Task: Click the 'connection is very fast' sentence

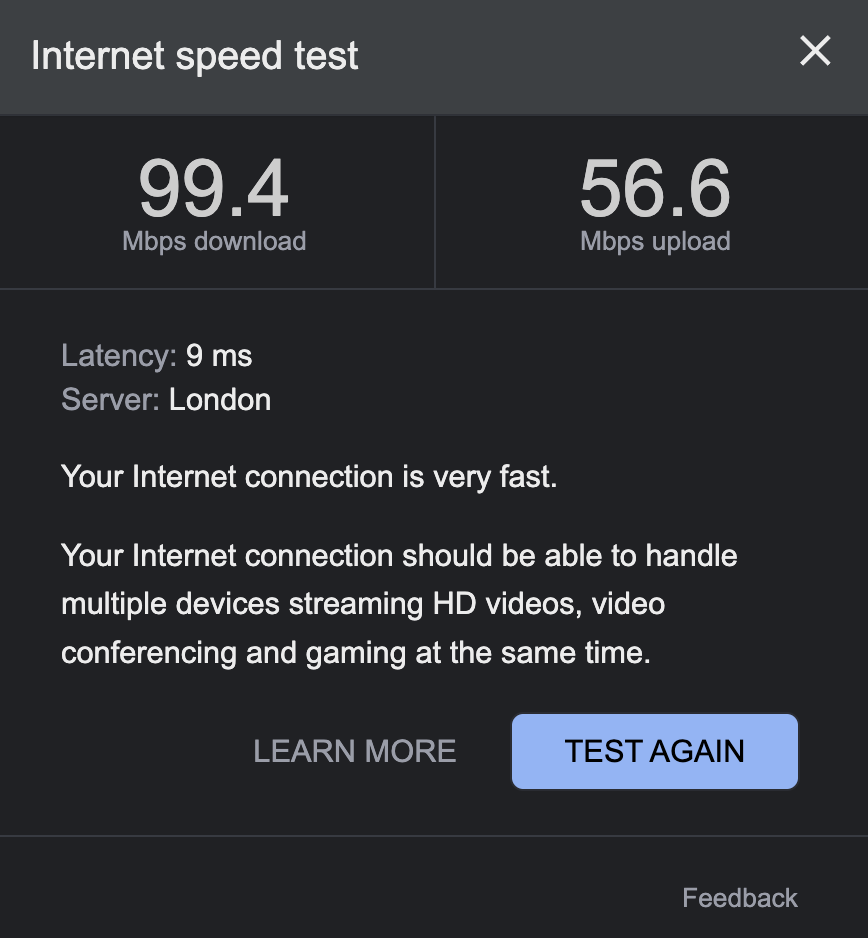Action: click(x=309, y=476)
